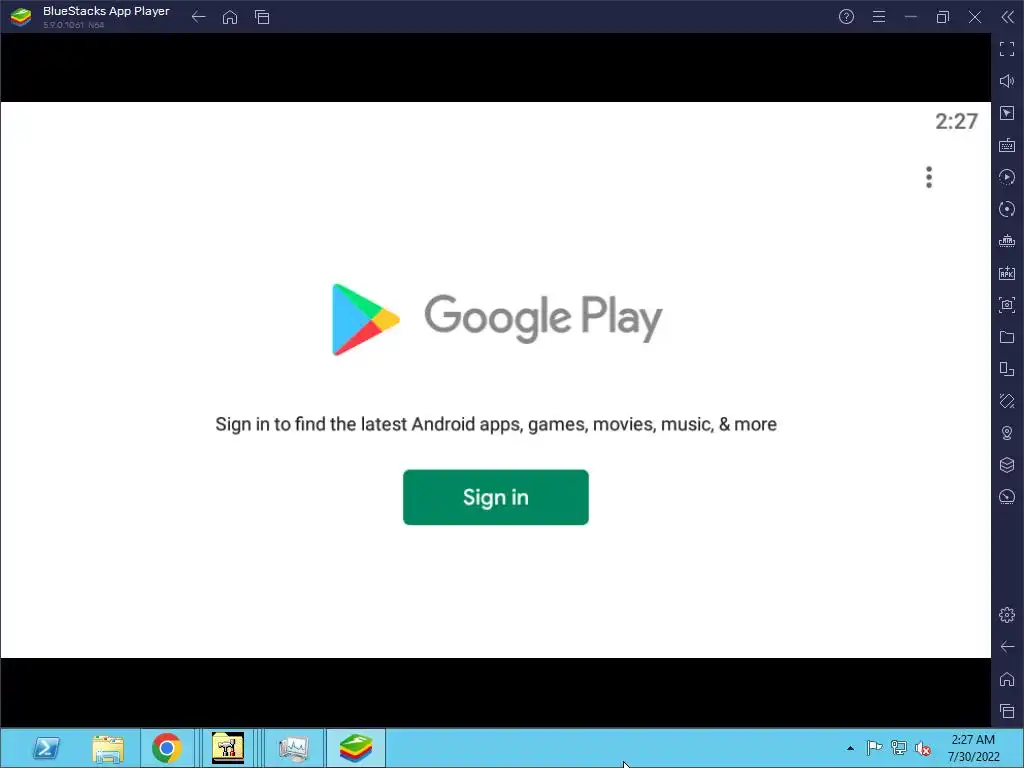The image size is (1024, 768).
Task: Toggle the cursor lock icon in the sidebar
Action: click(1007, 113)
